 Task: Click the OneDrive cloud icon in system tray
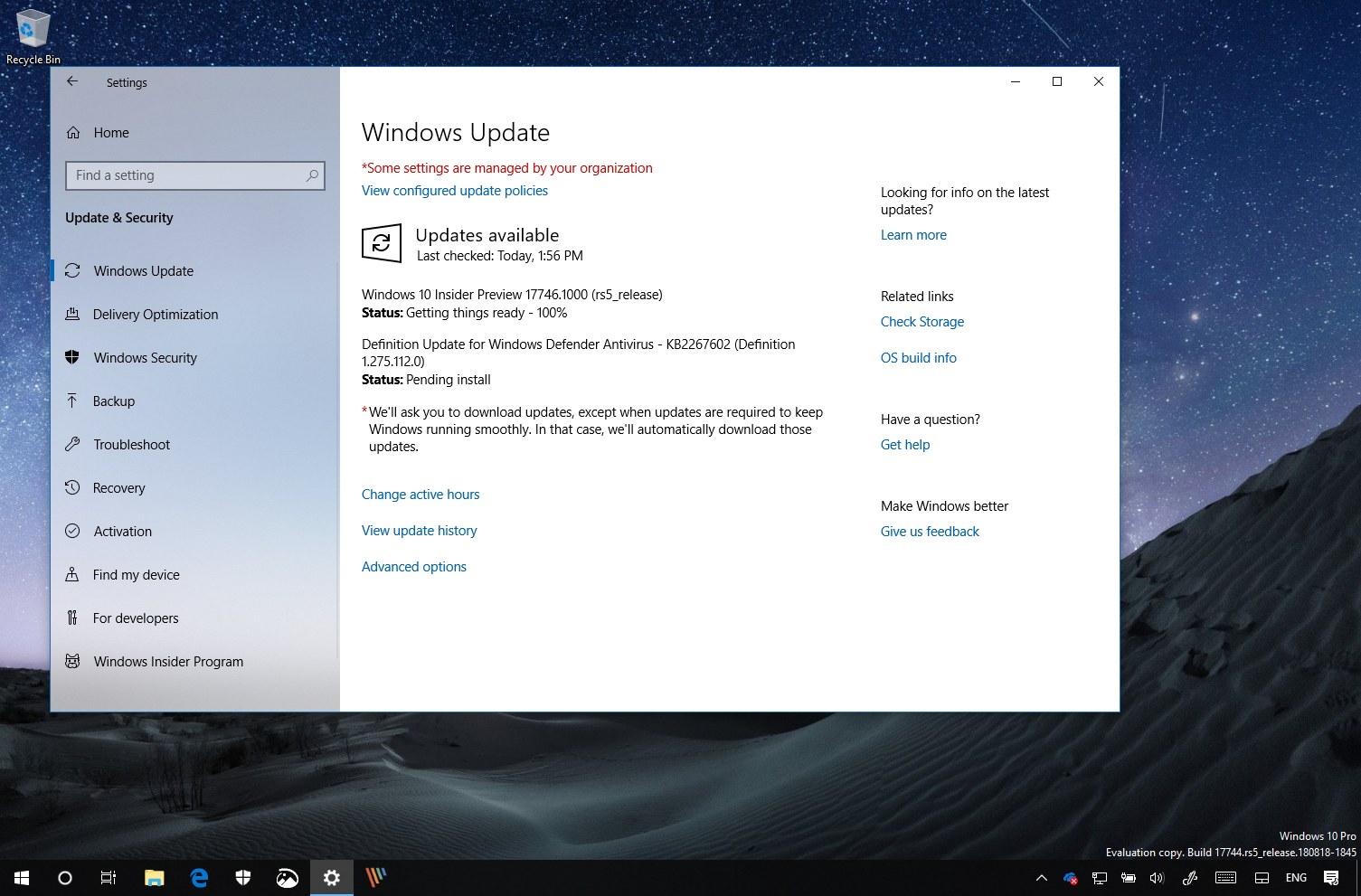1070,877
